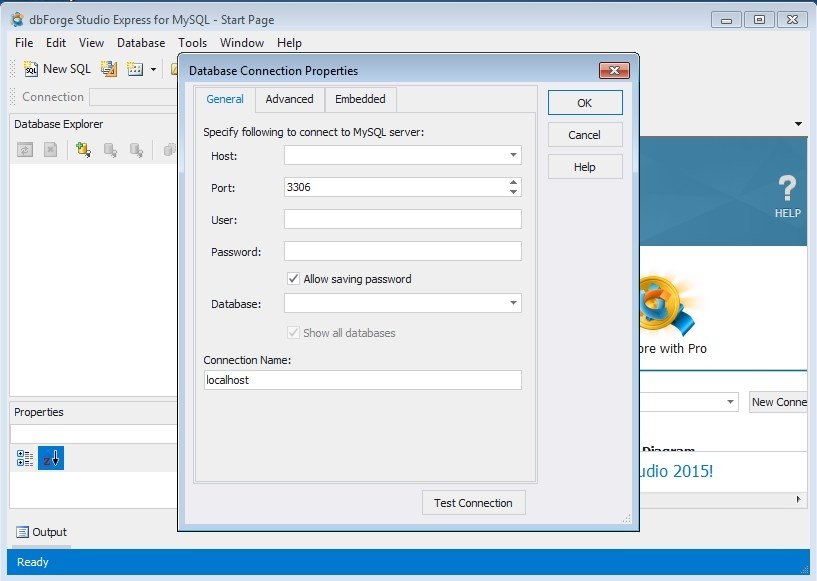Screen dimensions: 817x581
Task: Click the HELP question mark icon
Action: tap(787, 196)
